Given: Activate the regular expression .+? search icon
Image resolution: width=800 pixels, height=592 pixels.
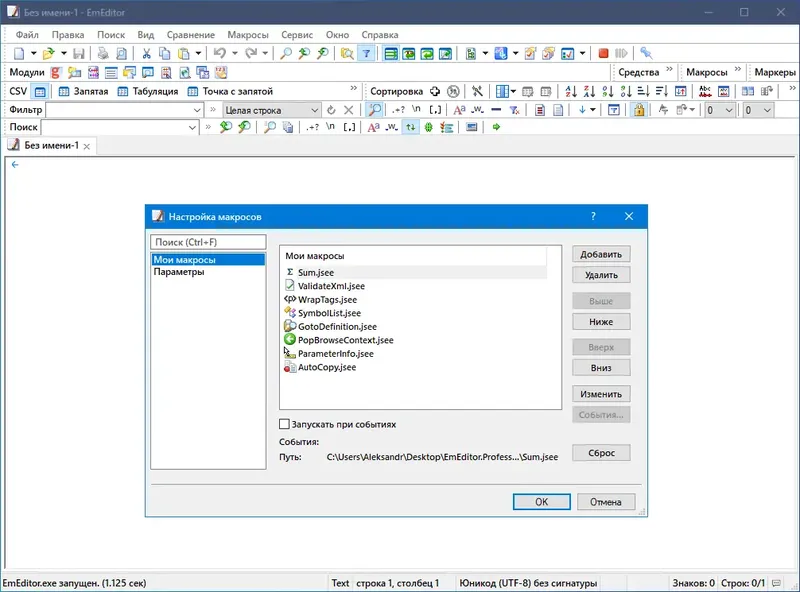Looking at the screenshot, I should tap(311, 127).
